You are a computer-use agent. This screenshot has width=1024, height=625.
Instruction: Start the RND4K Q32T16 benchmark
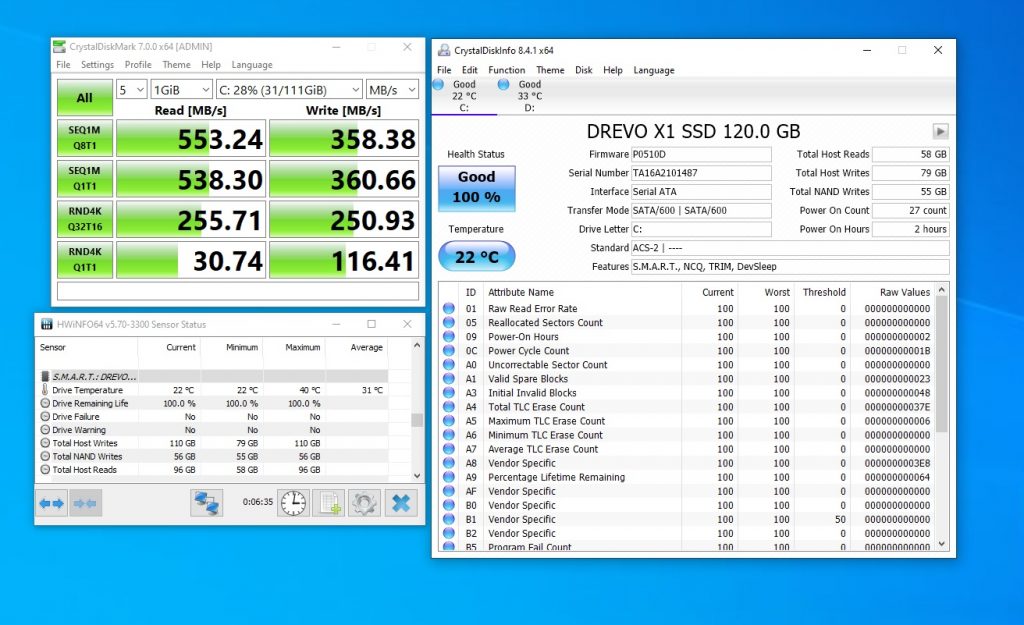[84, 219]
